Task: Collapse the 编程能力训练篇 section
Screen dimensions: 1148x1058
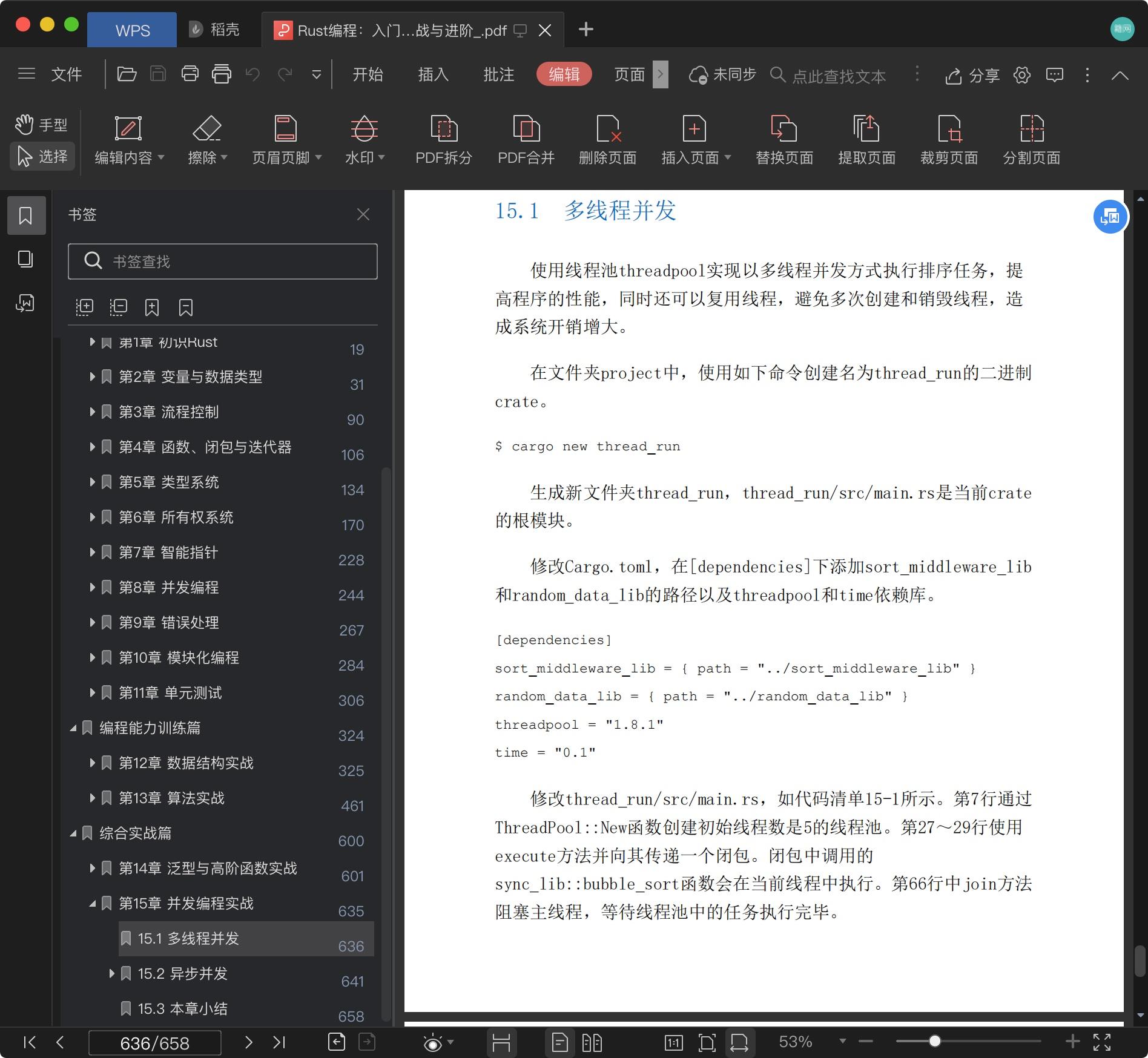Action: 73,728
